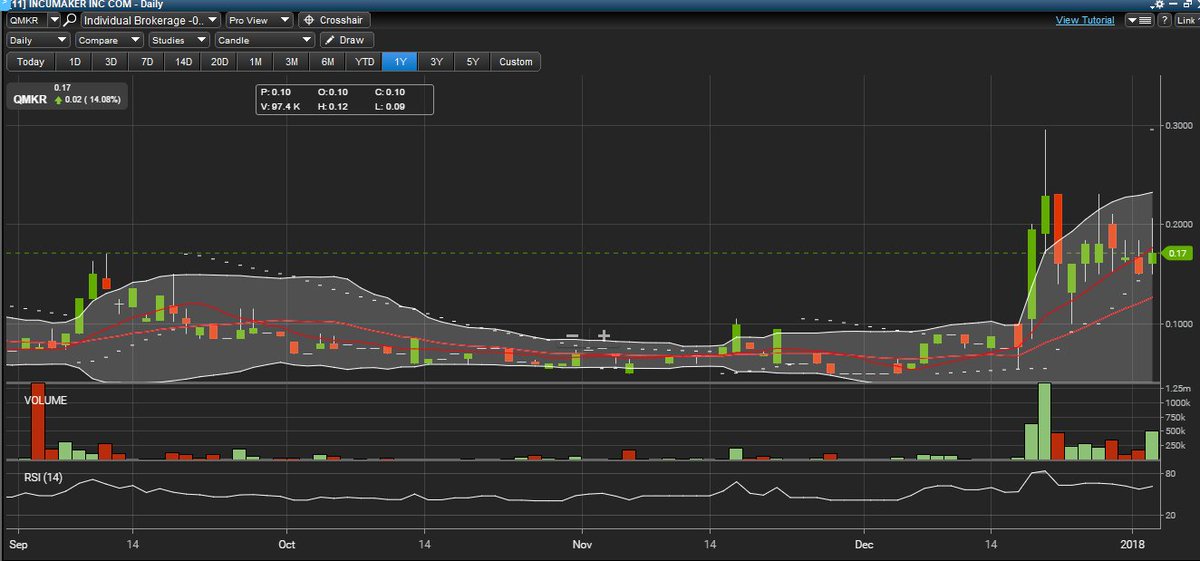1200x561 pixels.
Task: Select the Today time range
Action: [x=30, y=62]
